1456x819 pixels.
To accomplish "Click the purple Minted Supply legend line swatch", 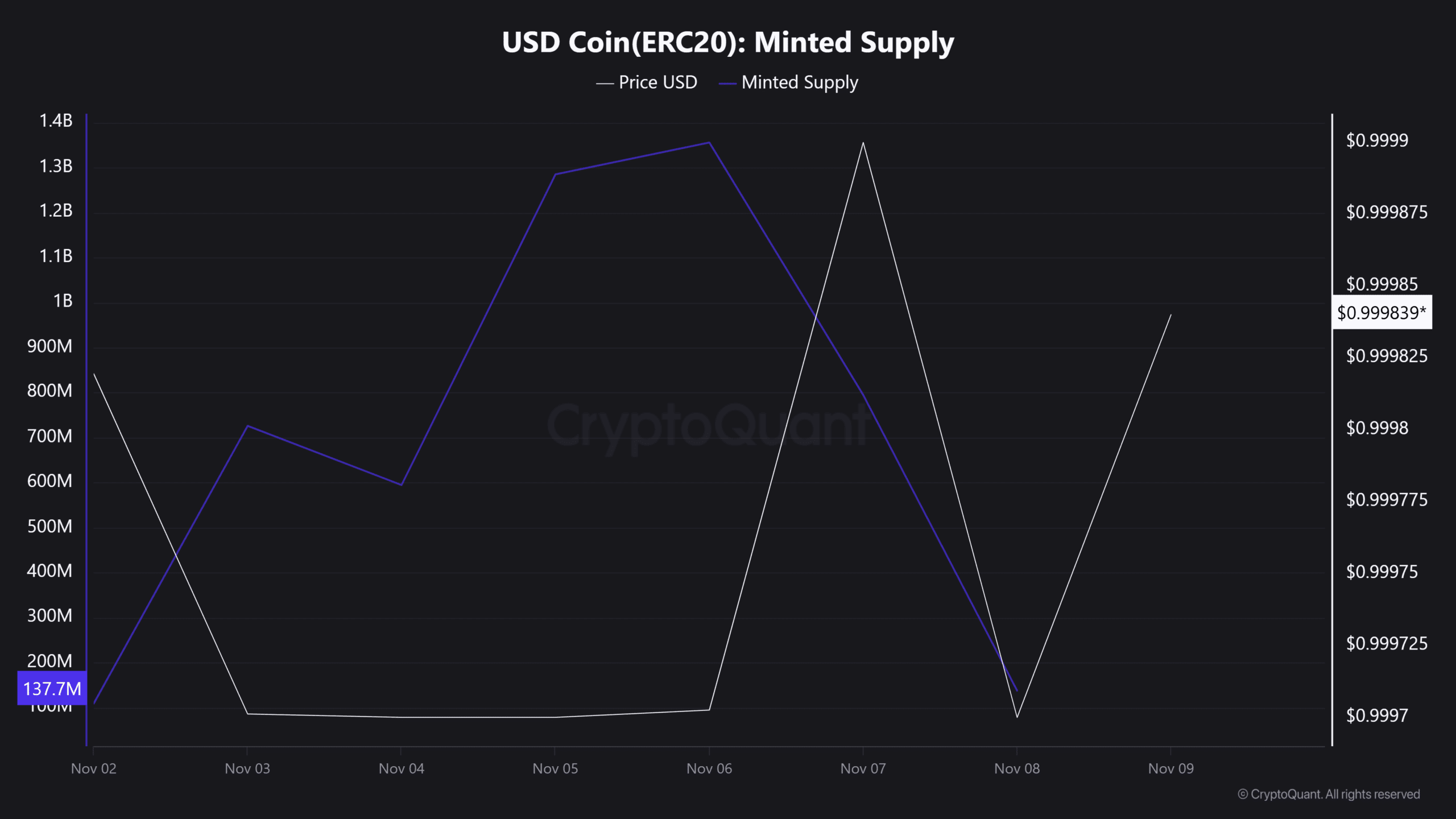I will tap(727, 84).
